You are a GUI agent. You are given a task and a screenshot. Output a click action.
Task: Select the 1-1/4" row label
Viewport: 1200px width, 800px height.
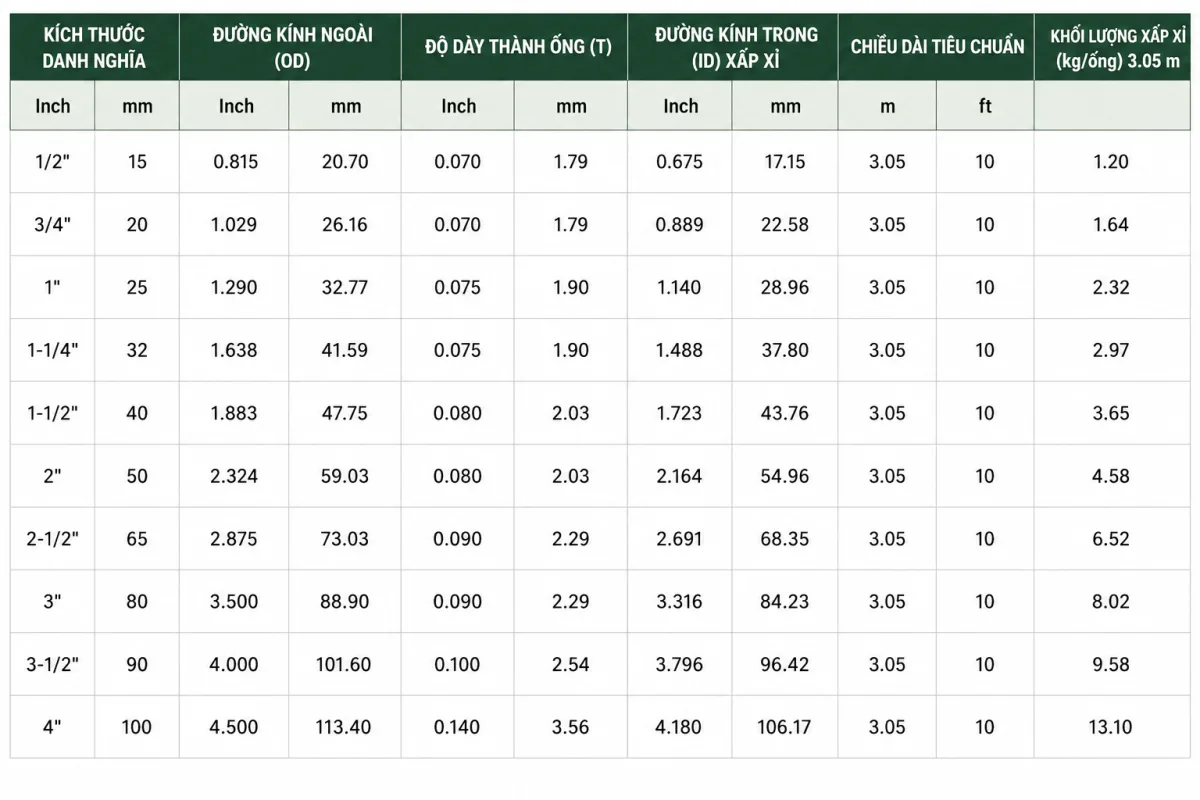[x=53, y=350]
